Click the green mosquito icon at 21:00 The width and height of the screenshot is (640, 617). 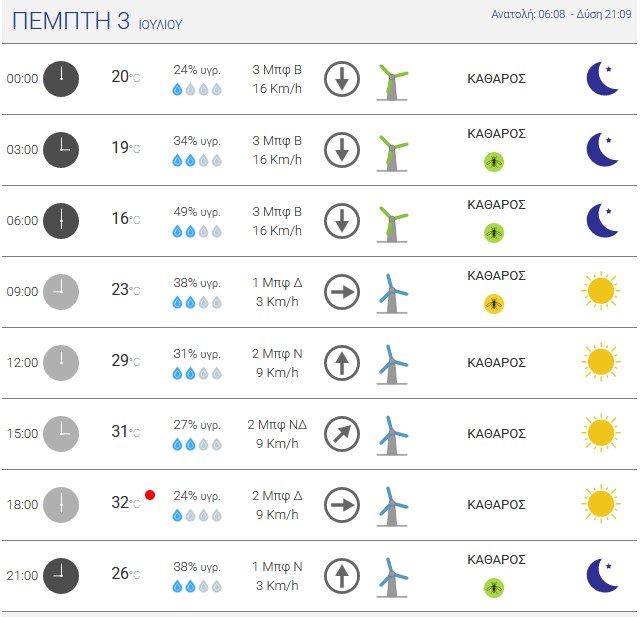[x=494, y=588]
